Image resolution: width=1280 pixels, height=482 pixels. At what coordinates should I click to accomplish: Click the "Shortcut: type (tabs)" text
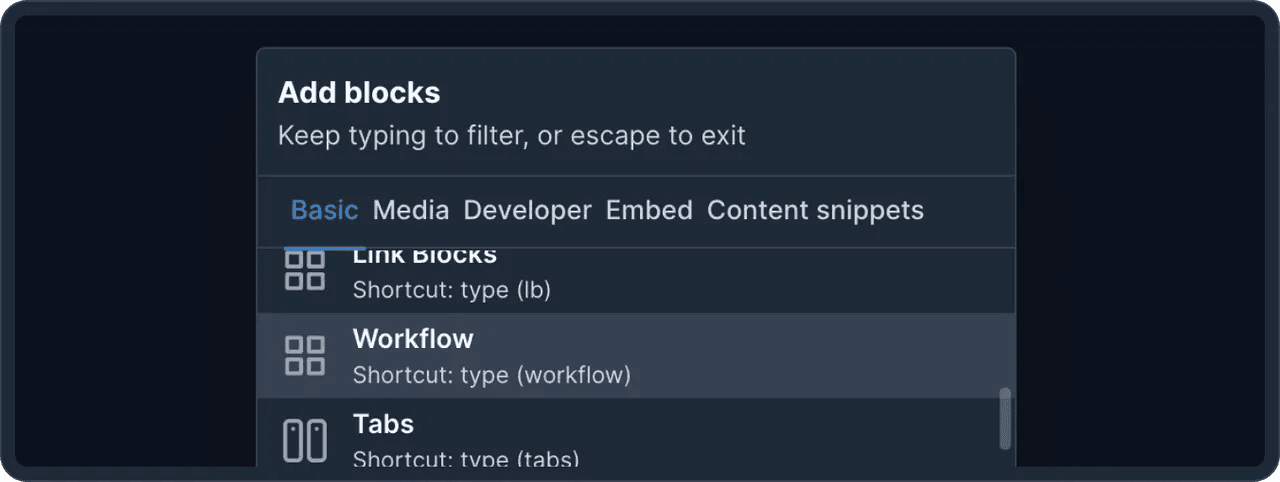coord(465,460)
